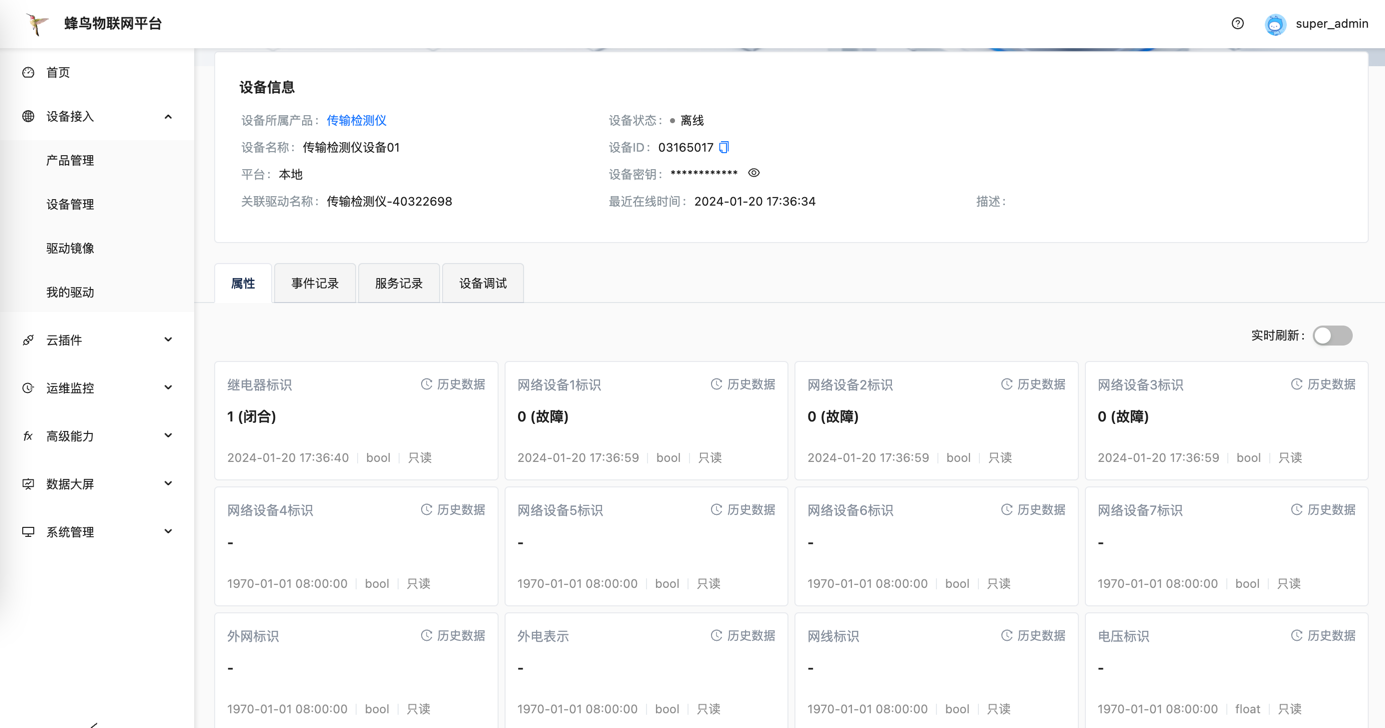Click the online time 2024-01-20 17:36:34
Viewport: 1385px width, 728px height.
(x=755, y=201)
